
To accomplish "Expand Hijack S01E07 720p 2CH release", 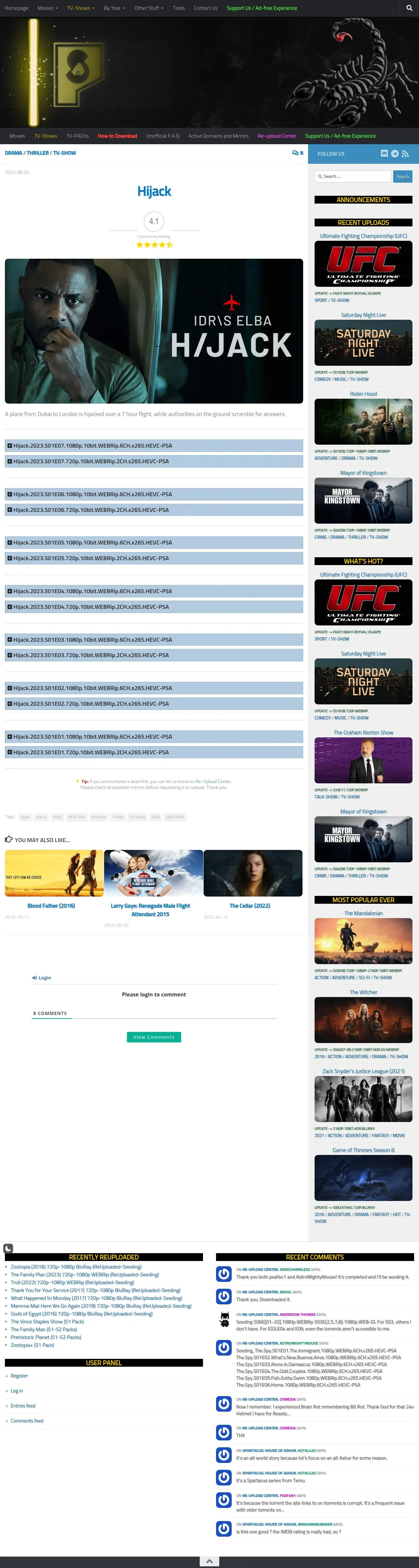I will (x=154, y=461).
